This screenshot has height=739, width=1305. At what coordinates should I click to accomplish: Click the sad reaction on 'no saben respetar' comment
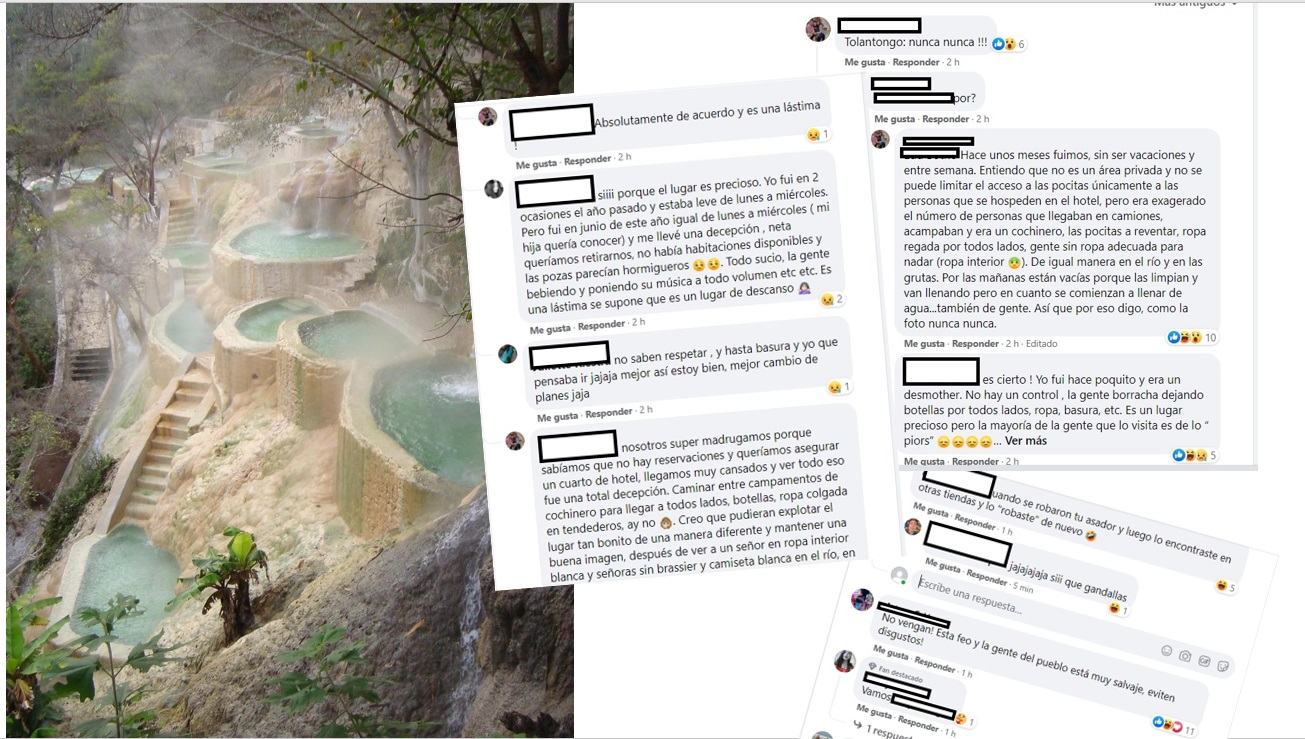[x=833, y=387]
